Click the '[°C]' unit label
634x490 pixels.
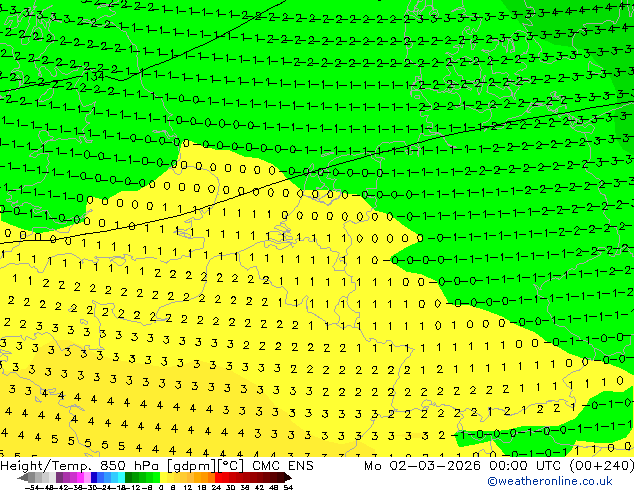[231, 466]
